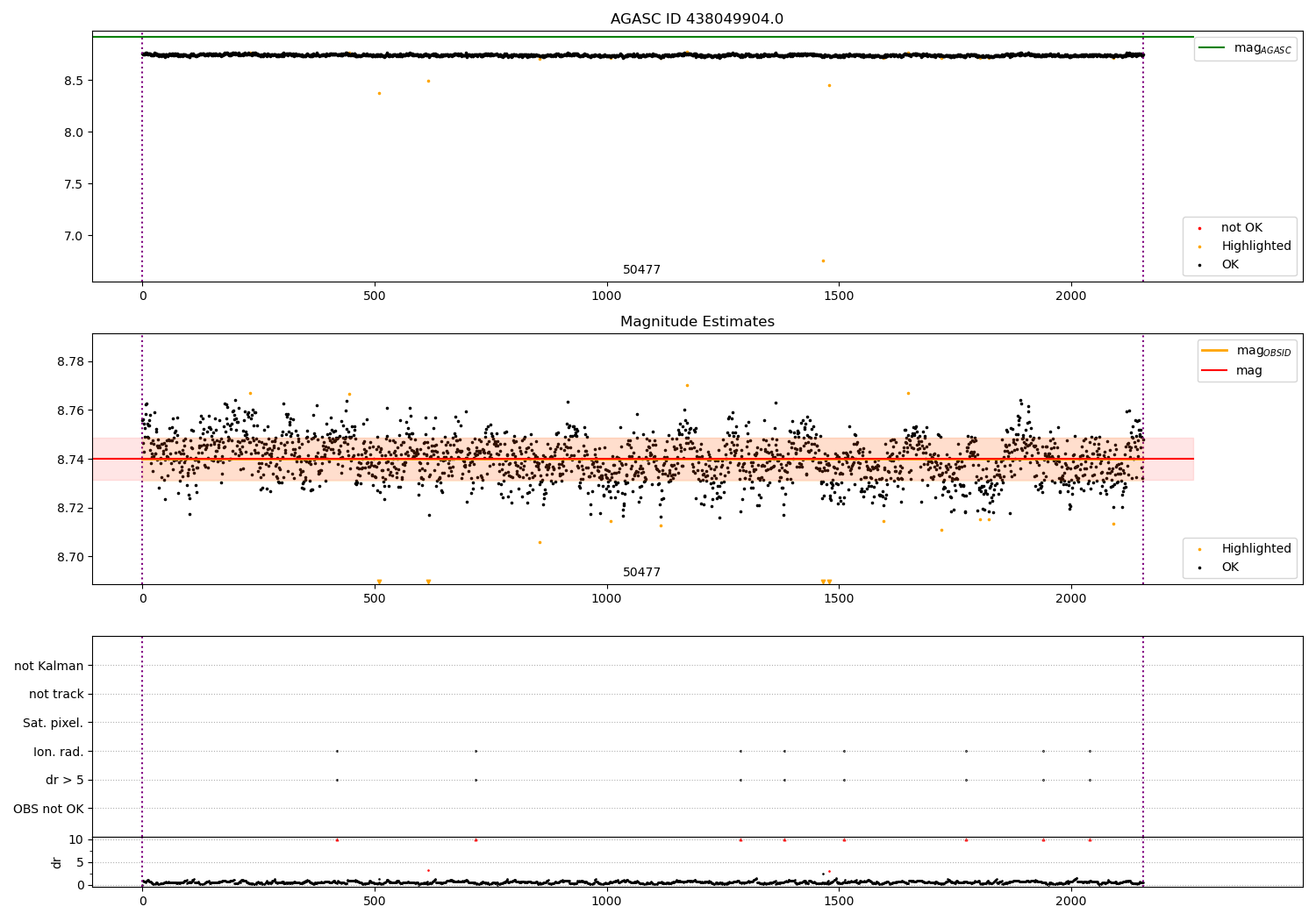Click x-axis tick 1500 under Magnitude Estimates

click(x=839, y=599)
